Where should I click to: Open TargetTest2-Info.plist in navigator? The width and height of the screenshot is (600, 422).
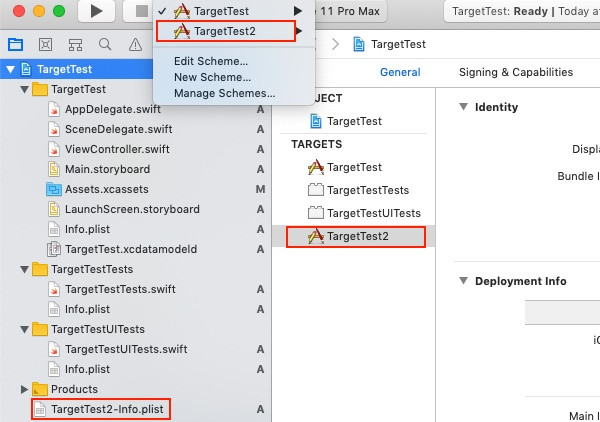pos(101,409)
